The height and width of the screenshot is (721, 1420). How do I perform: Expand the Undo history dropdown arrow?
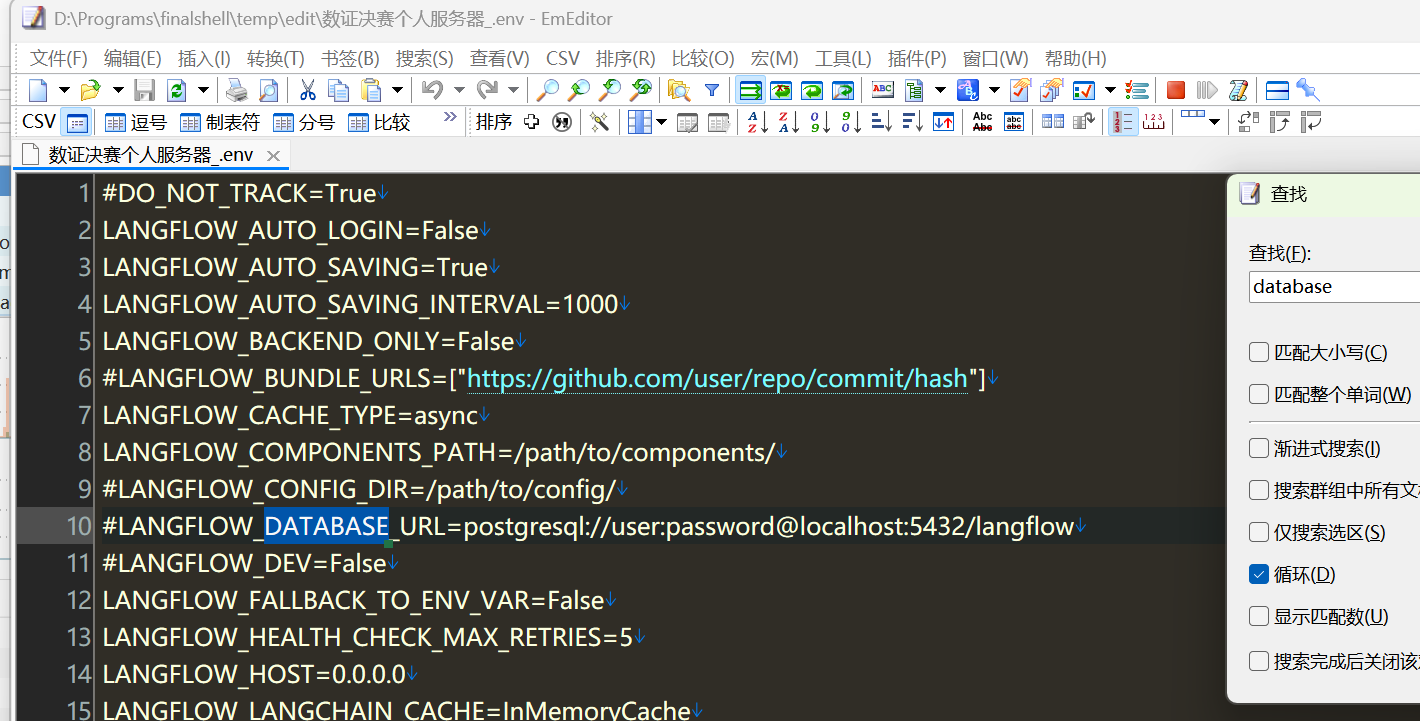[459, 90]
